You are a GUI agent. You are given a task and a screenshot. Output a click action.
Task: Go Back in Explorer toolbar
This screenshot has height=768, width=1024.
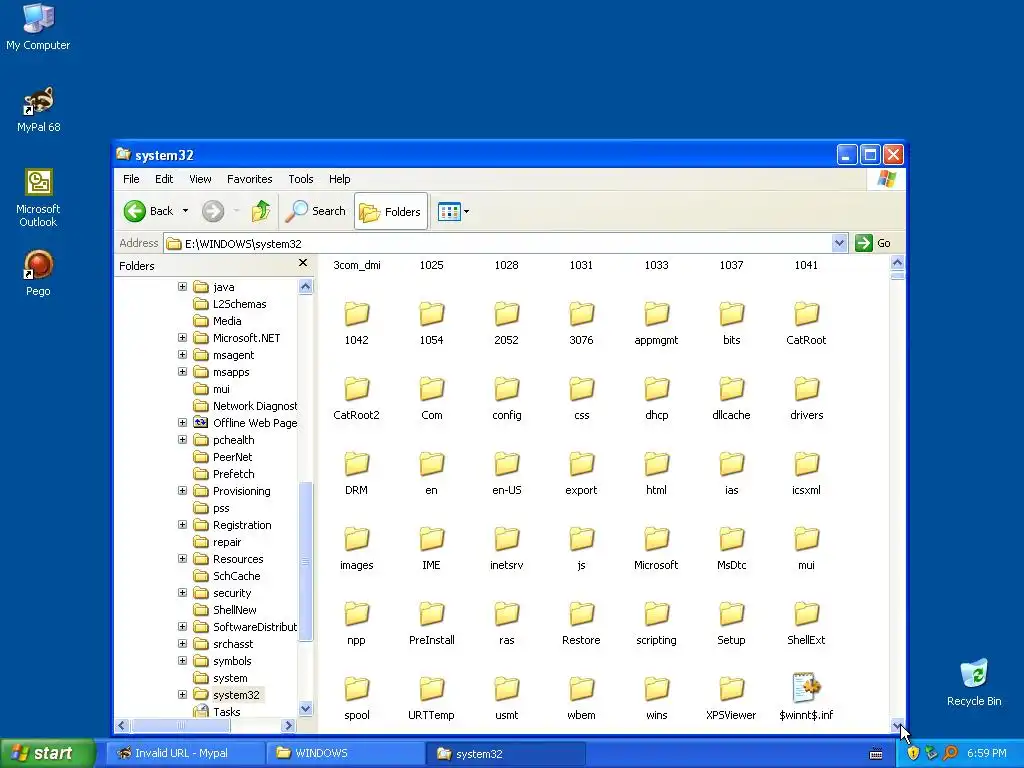[x=149, y=211]
